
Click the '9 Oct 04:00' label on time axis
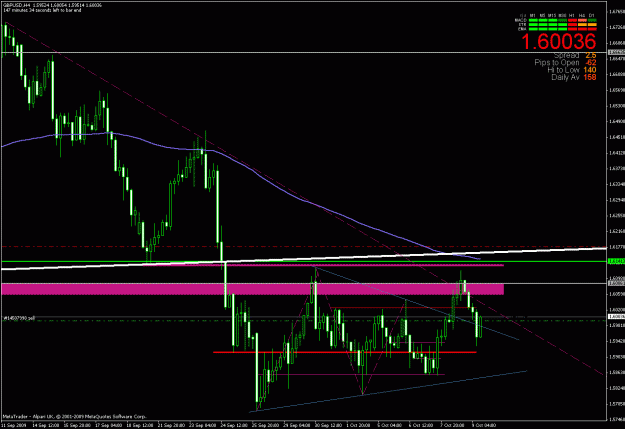tap(483, 425)
